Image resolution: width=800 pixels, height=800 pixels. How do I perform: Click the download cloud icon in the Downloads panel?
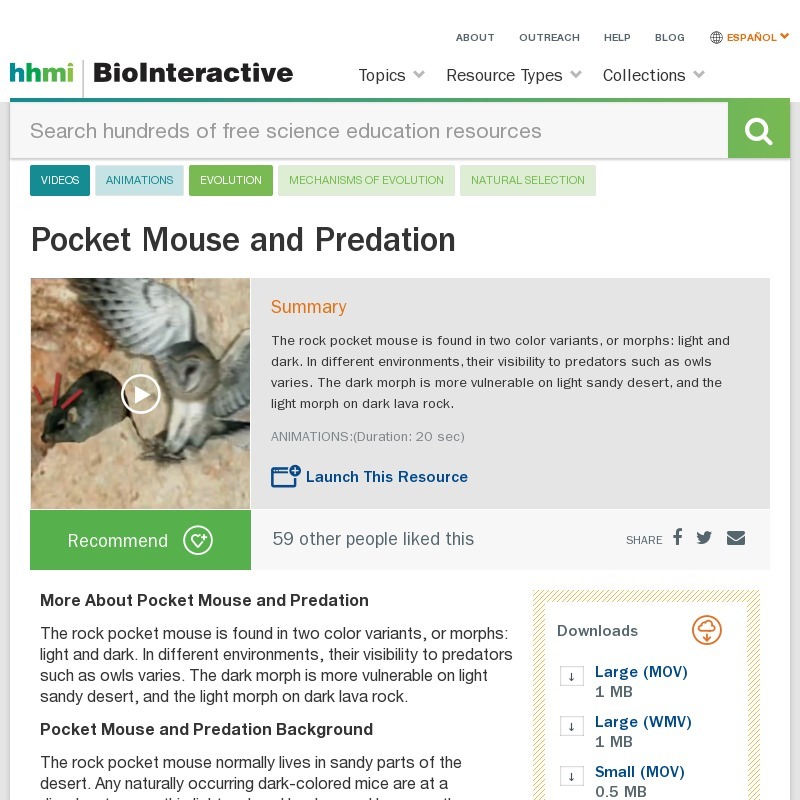pos(707,630)
